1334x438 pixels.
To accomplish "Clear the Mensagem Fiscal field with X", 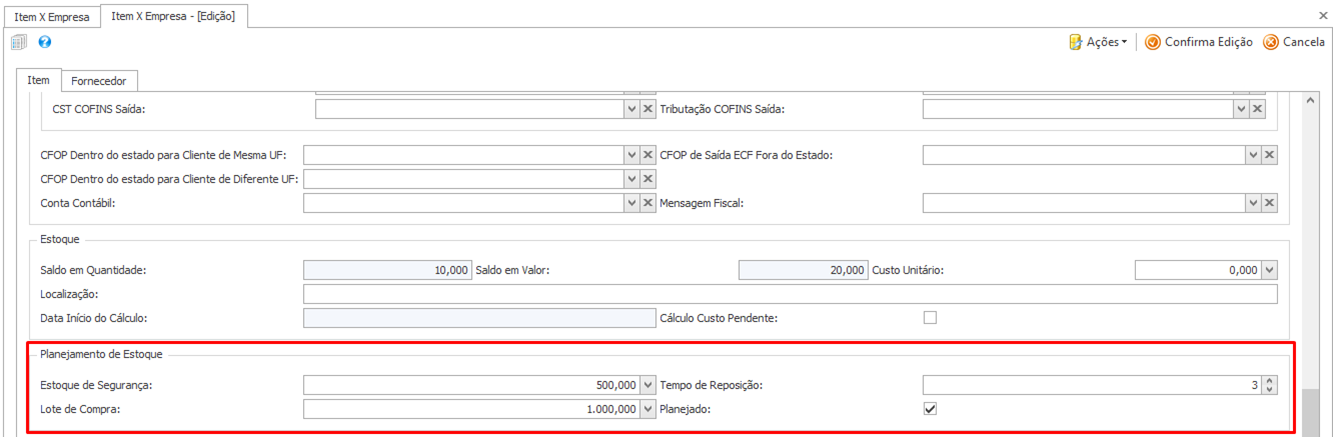I will coord(1269,203).
